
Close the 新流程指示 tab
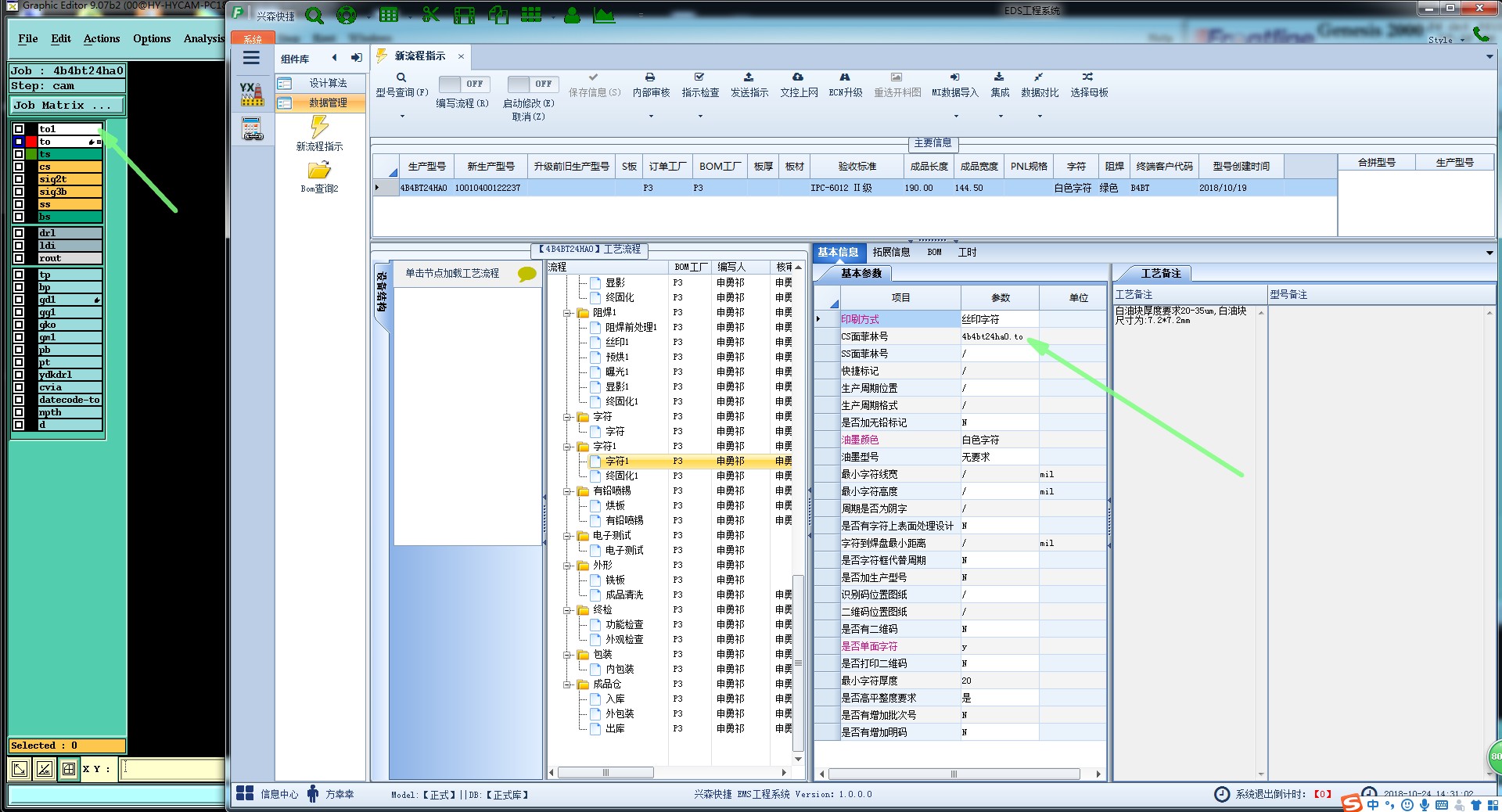[461, 56]
